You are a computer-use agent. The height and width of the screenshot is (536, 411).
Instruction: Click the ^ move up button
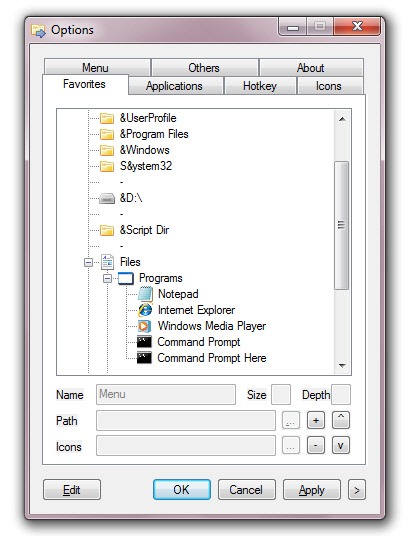341,420
